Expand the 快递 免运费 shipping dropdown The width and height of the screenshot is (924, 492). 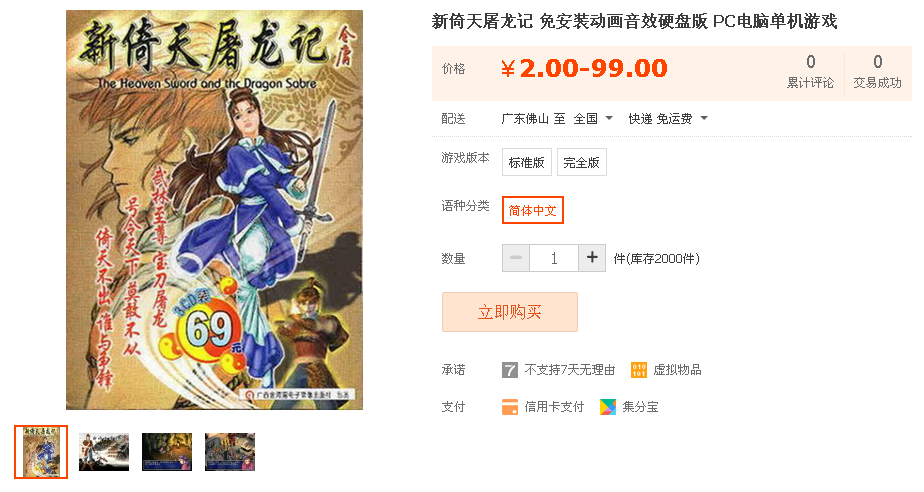[668, 118]
